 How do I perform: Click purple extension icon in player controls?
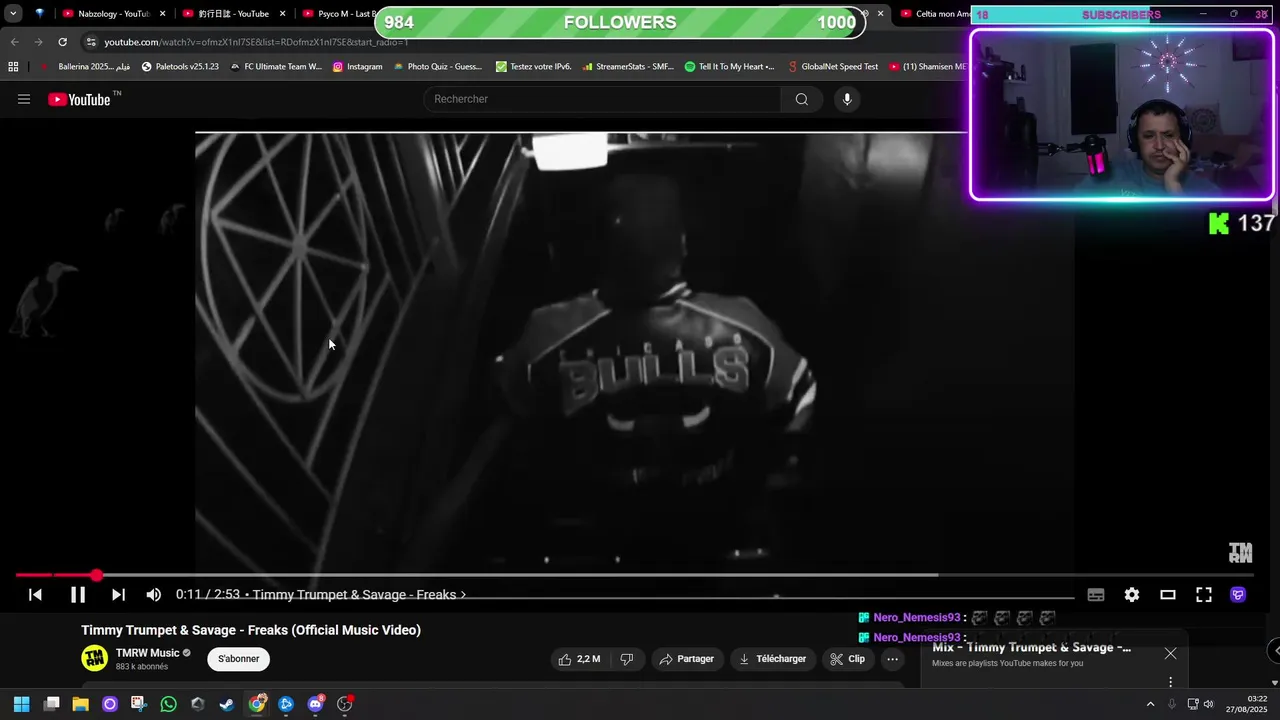[1238, 595]
